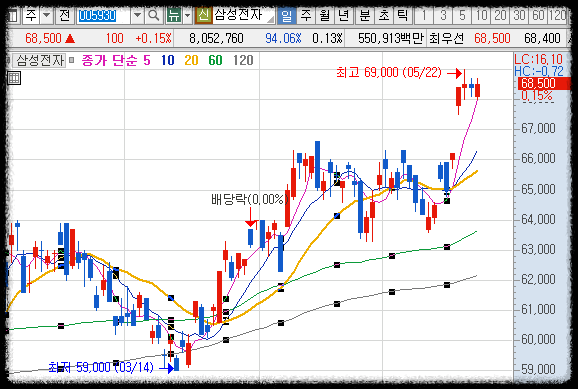The image size is (578, 389).
Task: Click the 최저 59,000 (03/14) annotation
Action: [x=101, y=367]
